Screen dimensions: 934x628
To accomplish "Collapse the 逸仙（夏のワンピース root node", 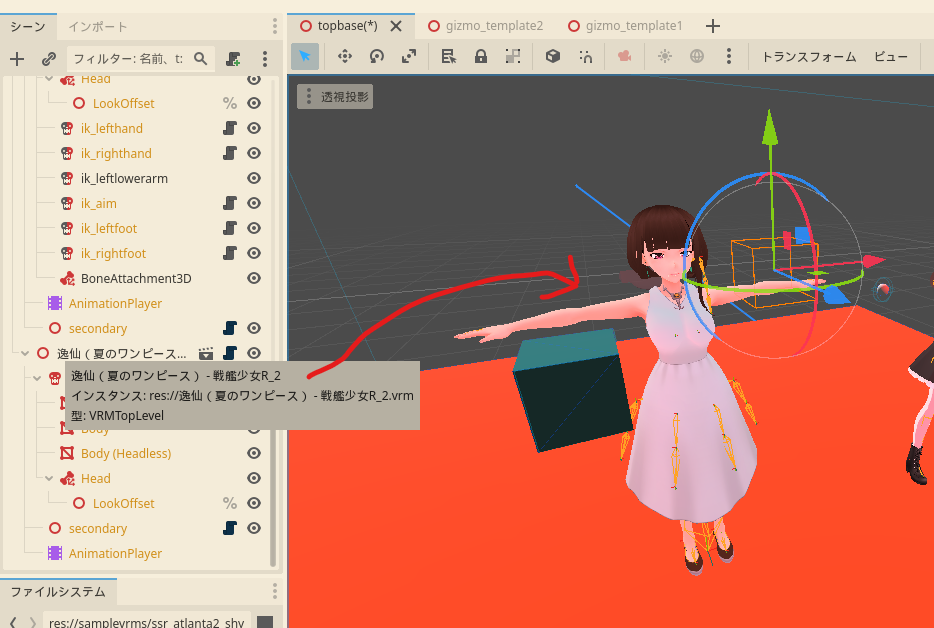I will 25,353.
